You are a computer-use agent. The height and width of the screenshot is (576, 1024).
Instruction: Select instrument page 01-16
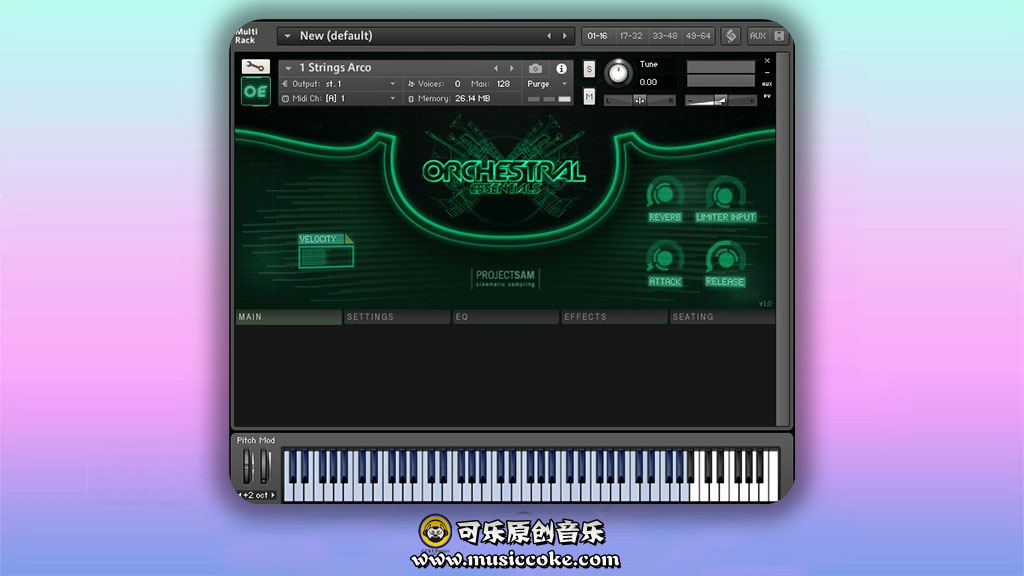(x=598, y=36)
